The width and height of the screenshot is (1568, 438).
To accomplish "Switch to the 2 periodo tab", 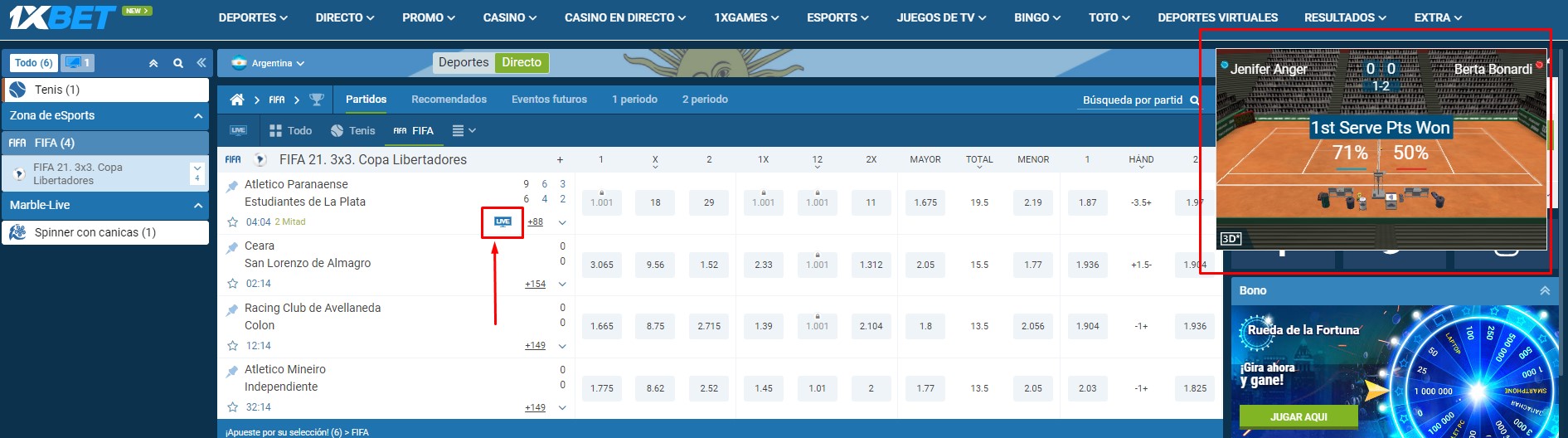I will pyautogui.click(x=705, y=100).
